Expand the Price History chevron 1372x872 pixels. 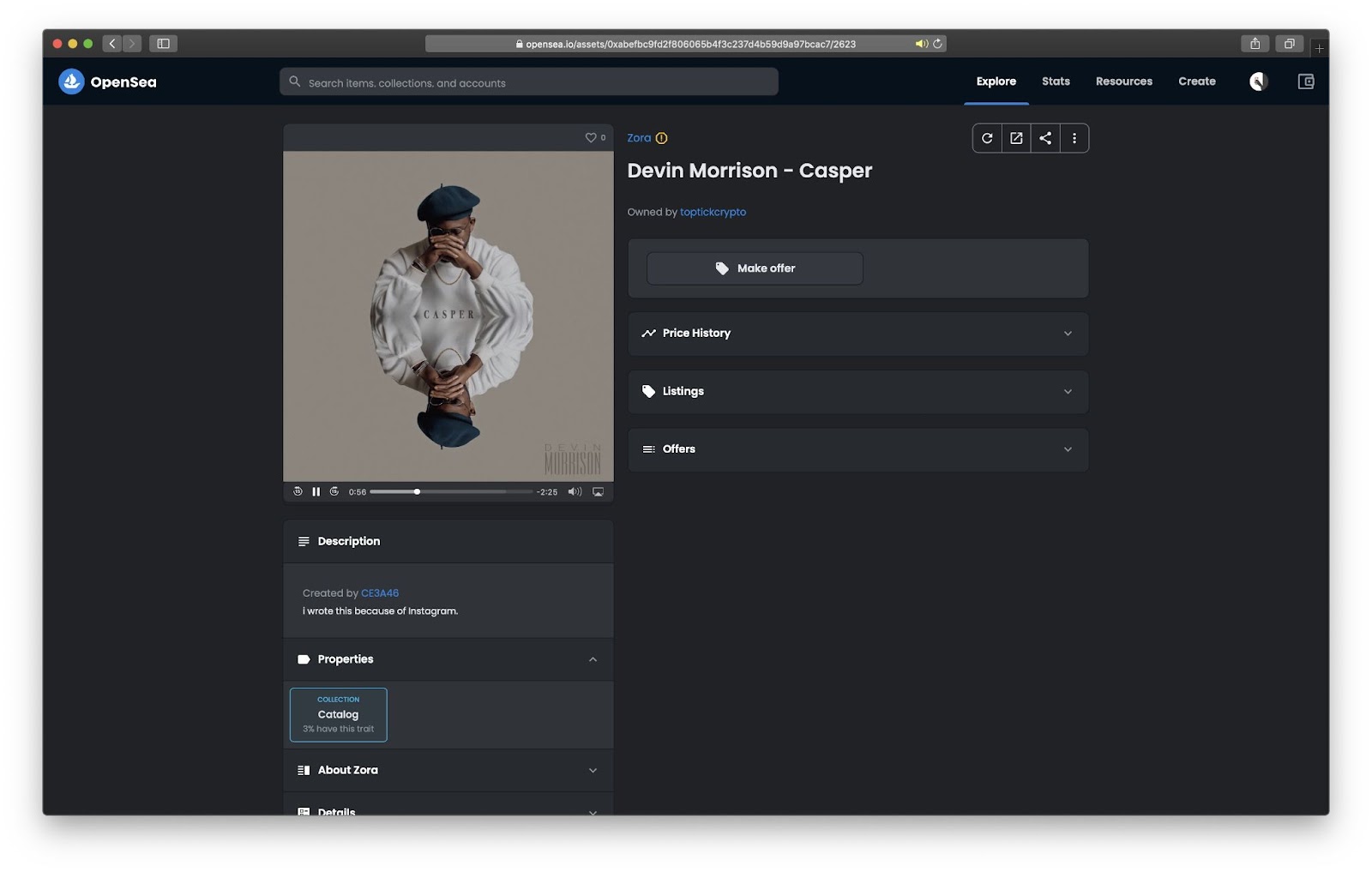pyautogui.click(x=1068, y=334)
